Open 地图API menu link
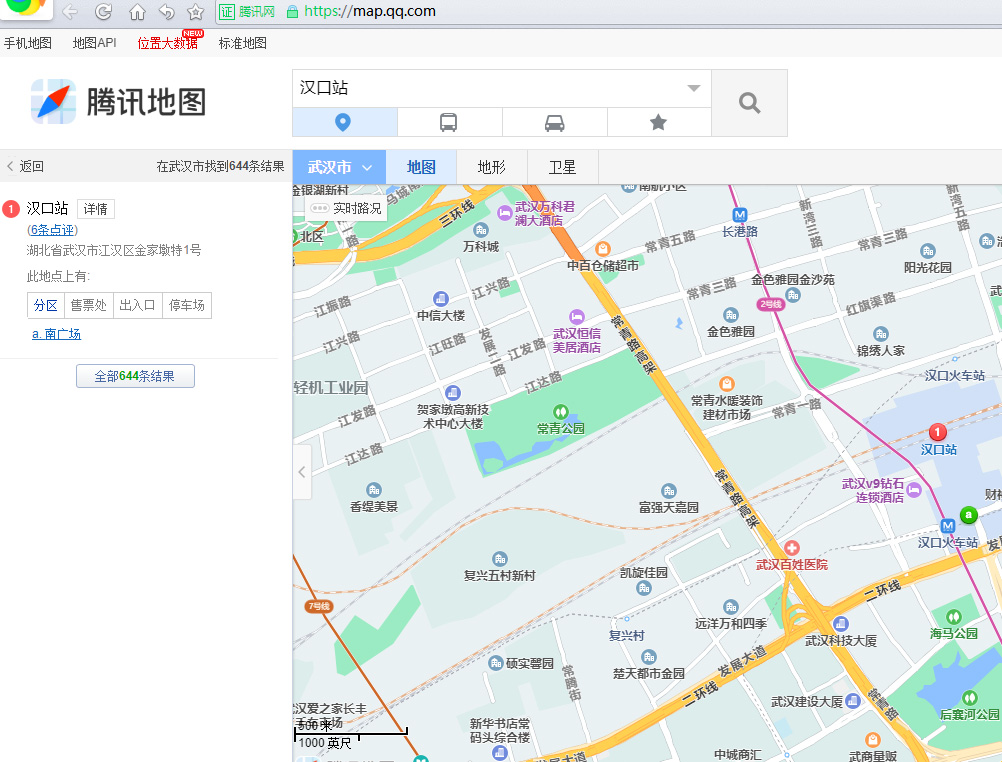 point(95,43)
